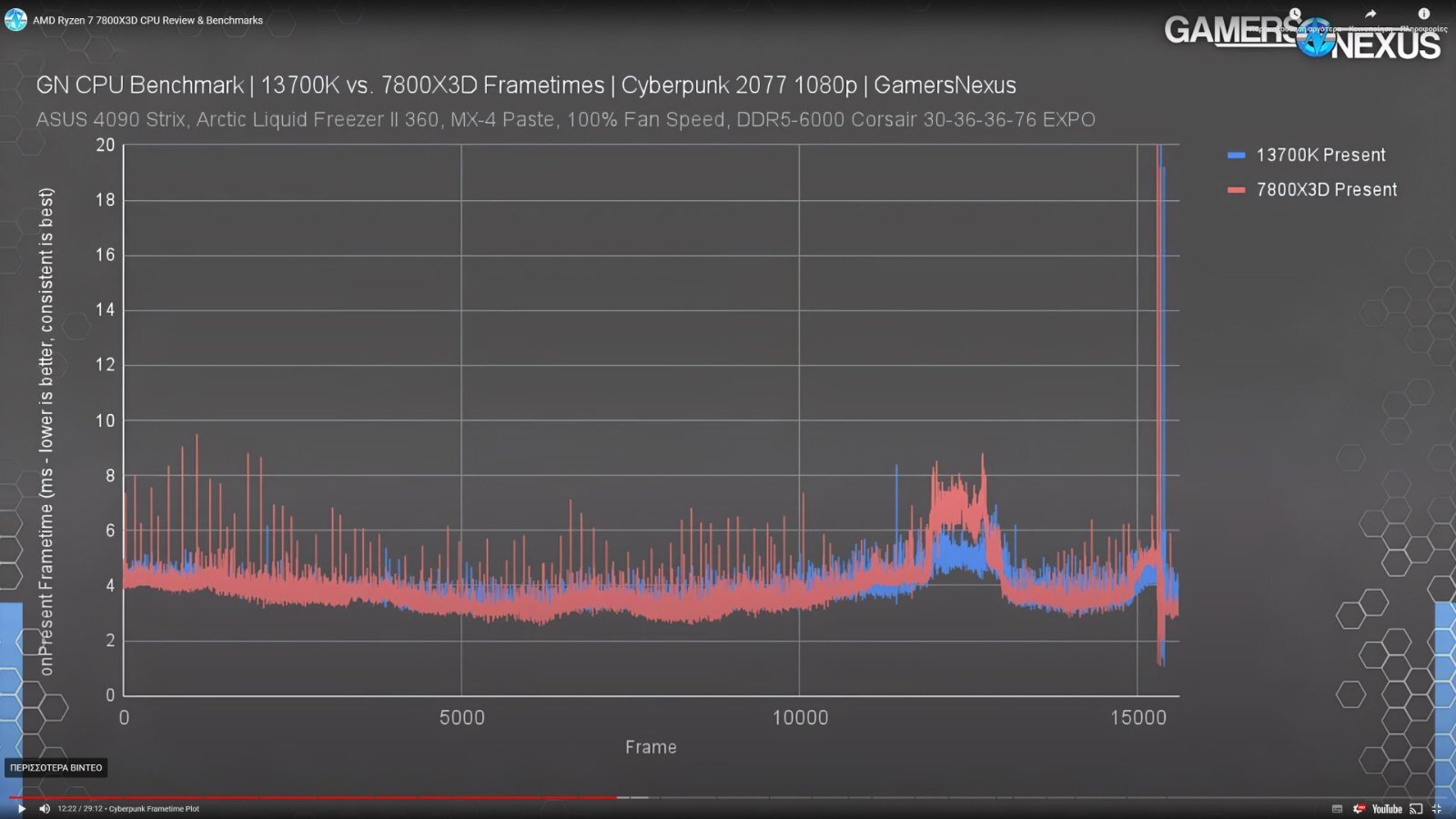Watch on YouTube logo button
Image resolution: width=1456 pixels, height=819 pixels.
(1387, 809)
